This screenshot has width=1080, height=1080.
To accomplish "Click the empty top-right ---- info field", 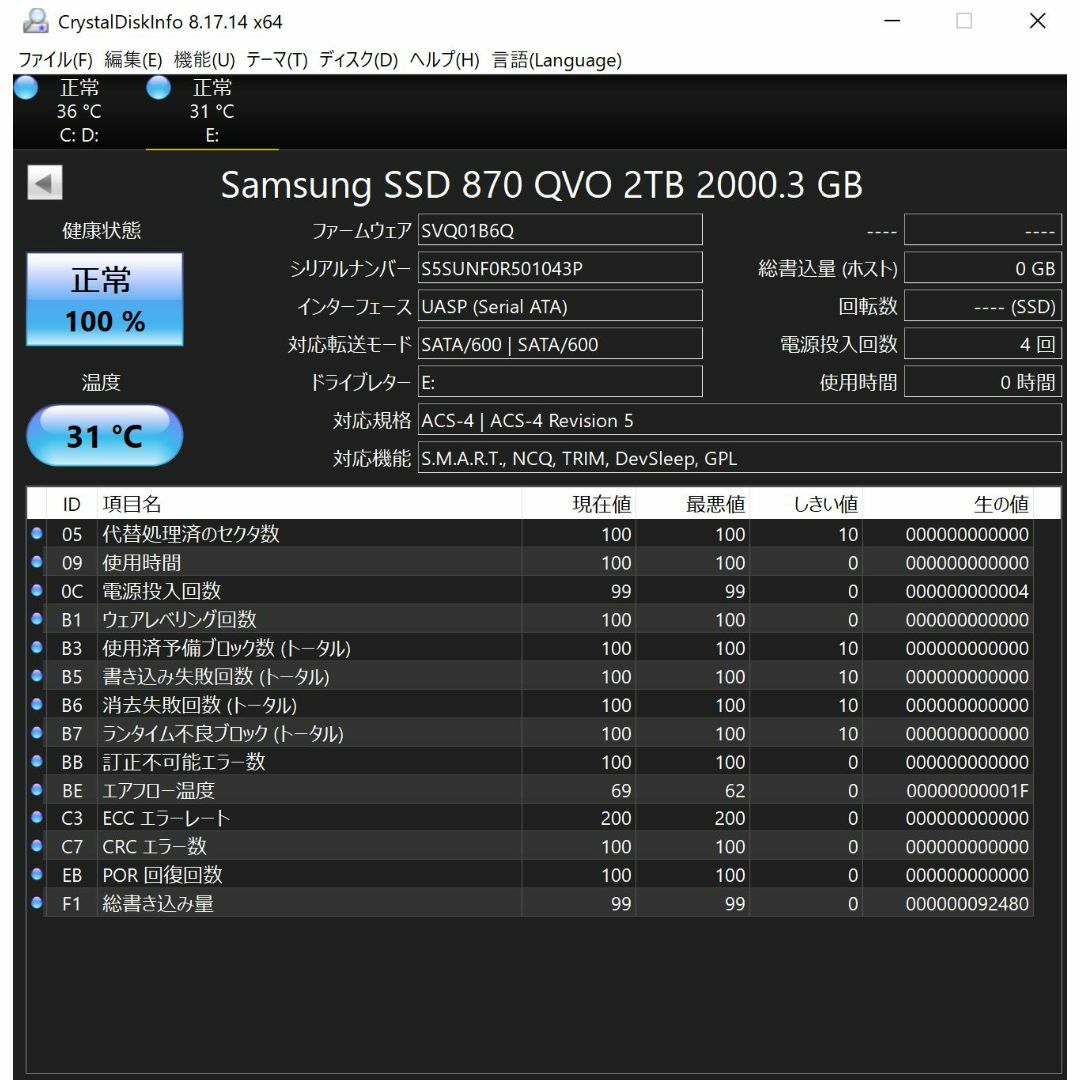I will [x=982, y=230].
